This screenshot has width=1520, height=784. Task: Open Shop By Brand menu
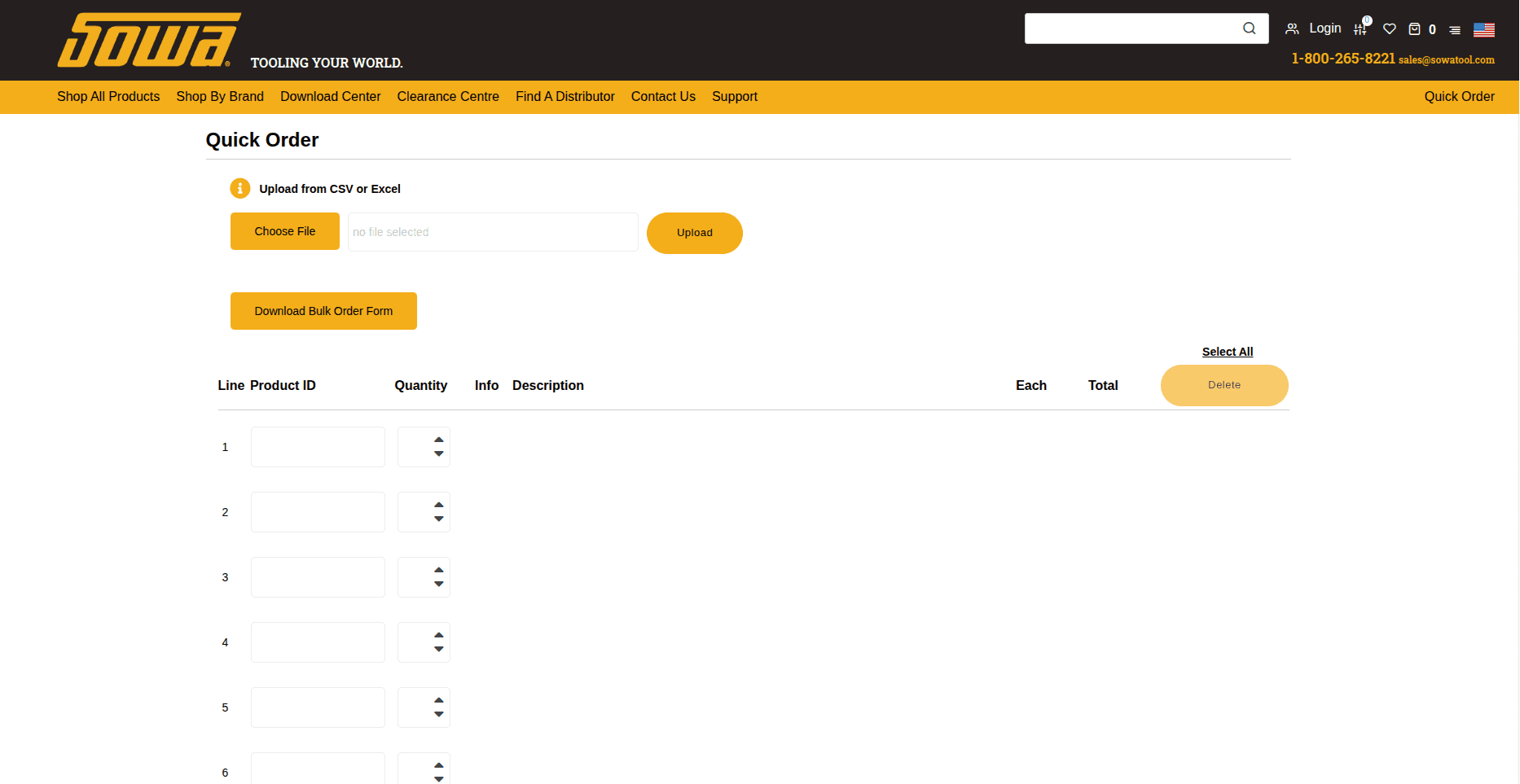click(x=220, y=96)
